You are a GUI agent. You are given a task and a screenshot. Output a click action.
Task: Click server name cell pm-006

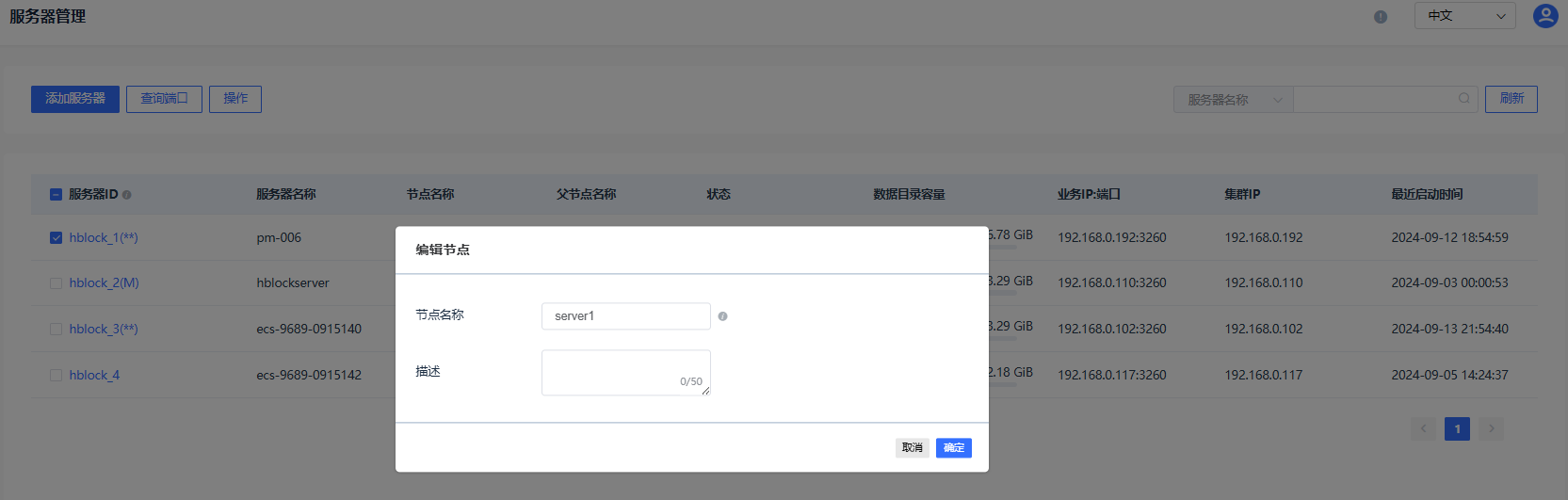279,237
